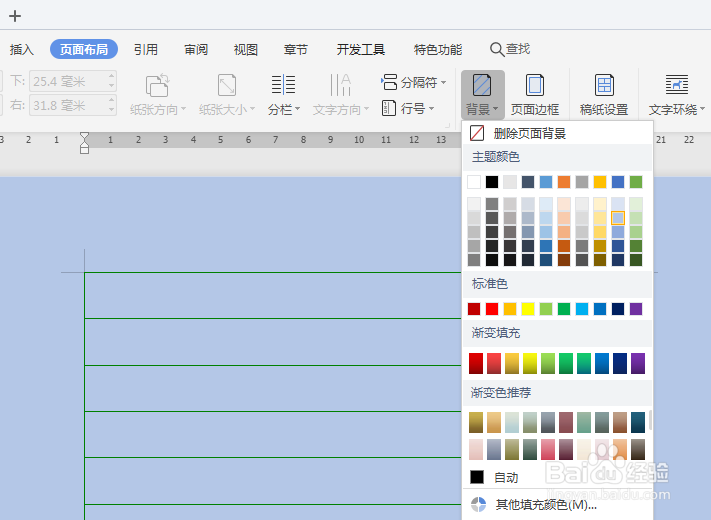
Task: Click the line number (行号) icon
Action: coord(389,108)
